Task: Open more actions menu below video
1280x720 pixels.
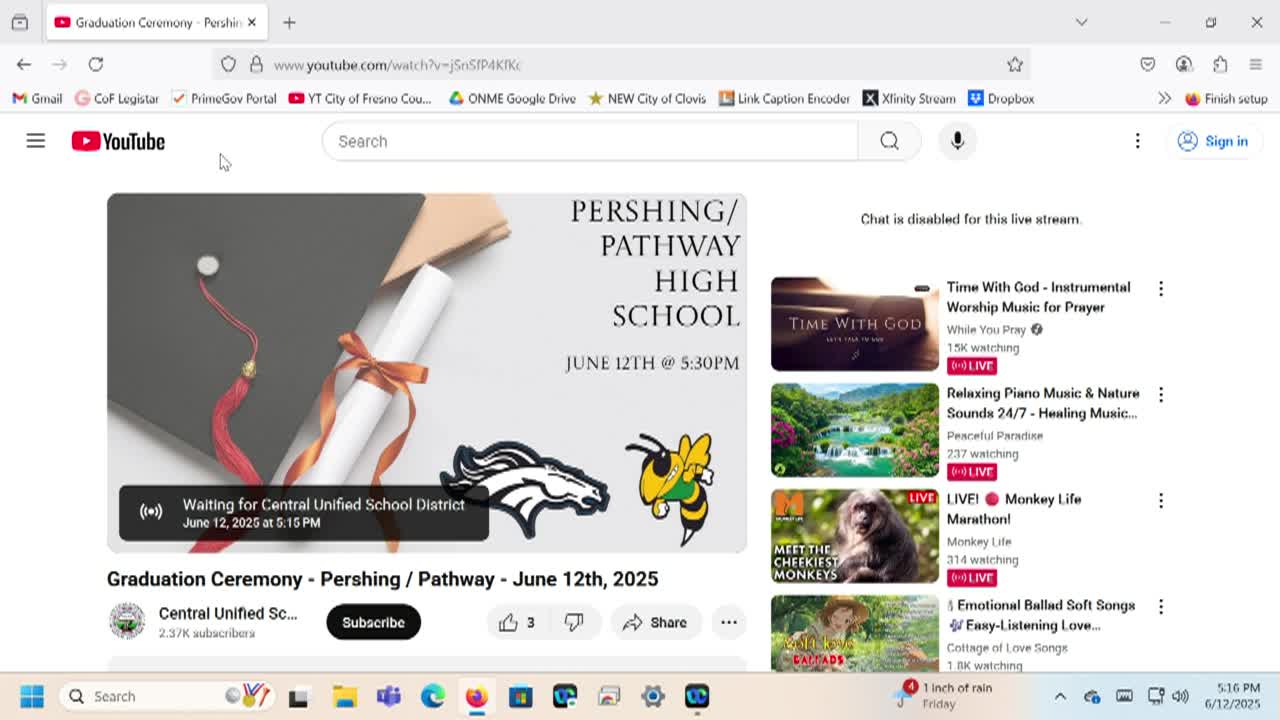Action: 729,622
